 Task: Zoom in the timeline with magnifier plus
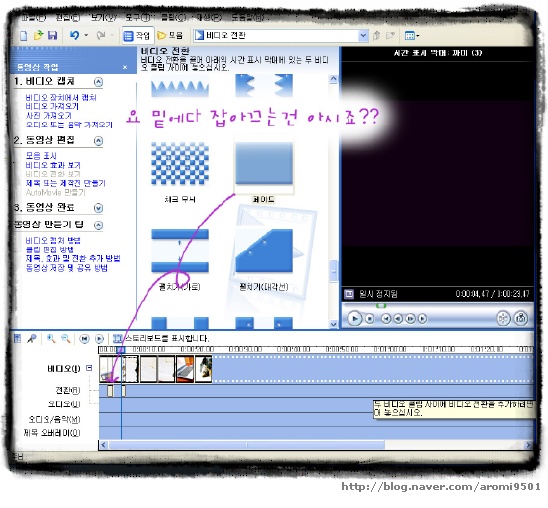click(x=51, y=339)
